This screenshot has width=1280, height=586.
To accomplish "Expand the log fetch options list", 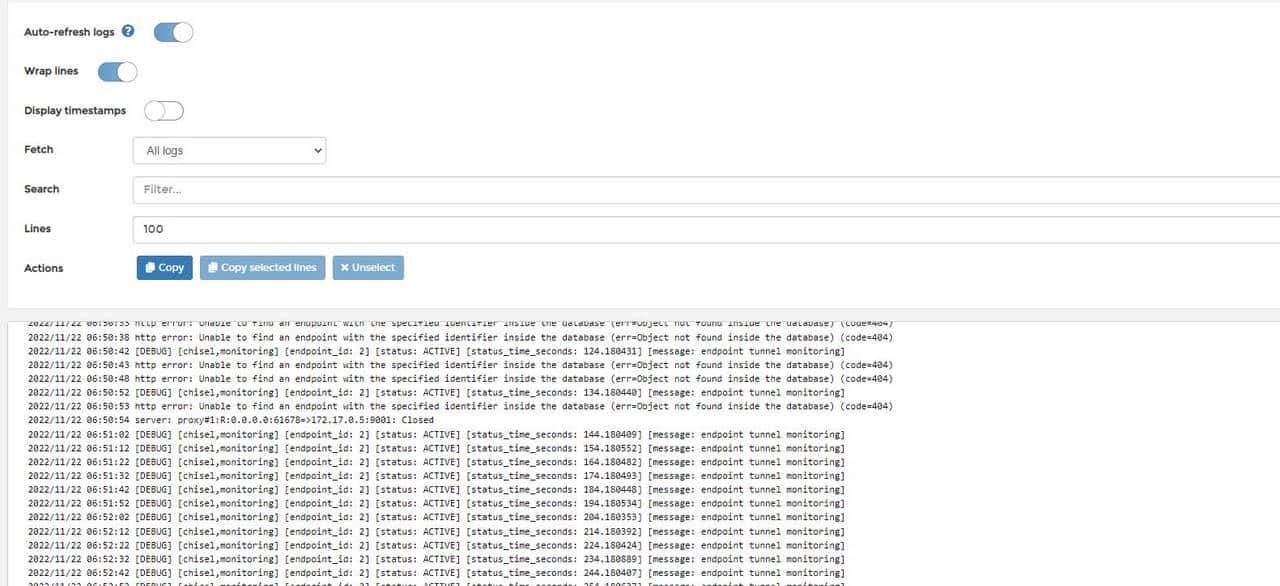I will click(x=229, y=150).
